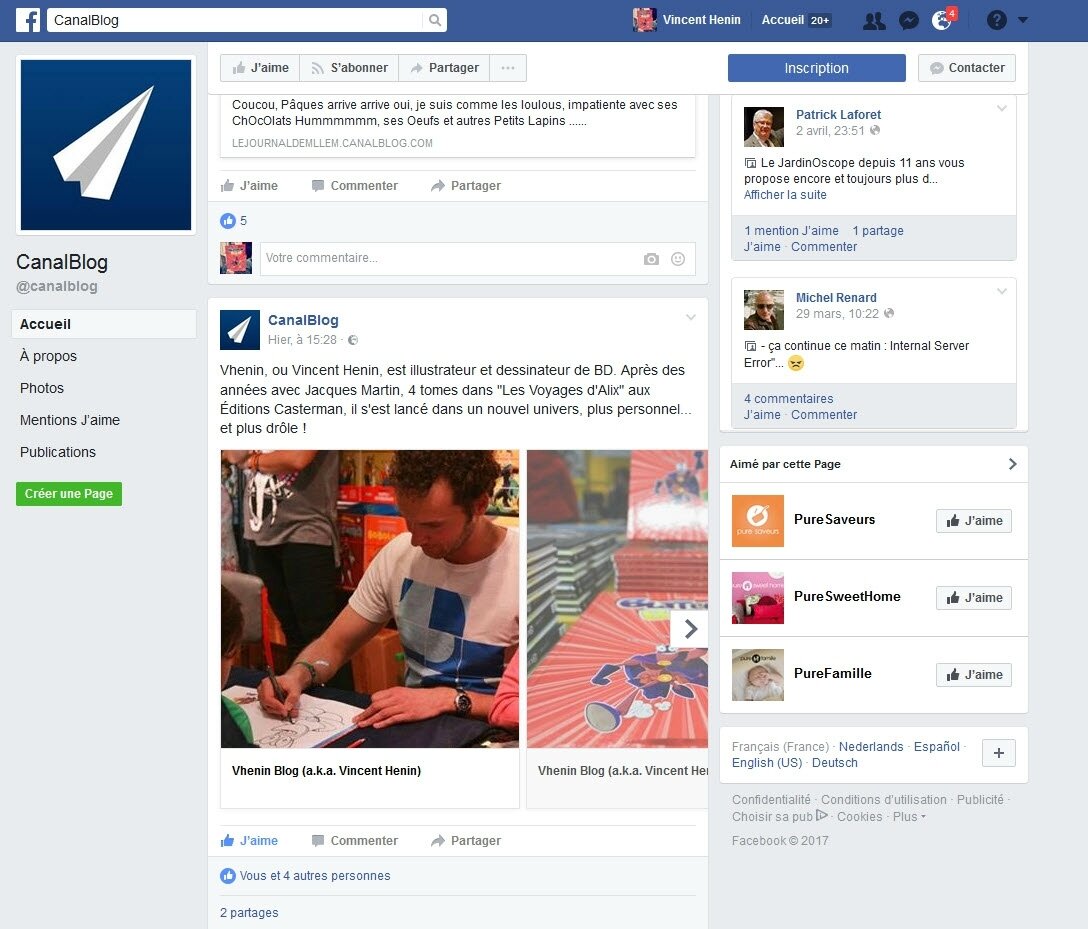Screen dimensions: 1088x929
Task: Click the search magnifier icon
Action: pos(435,20)
